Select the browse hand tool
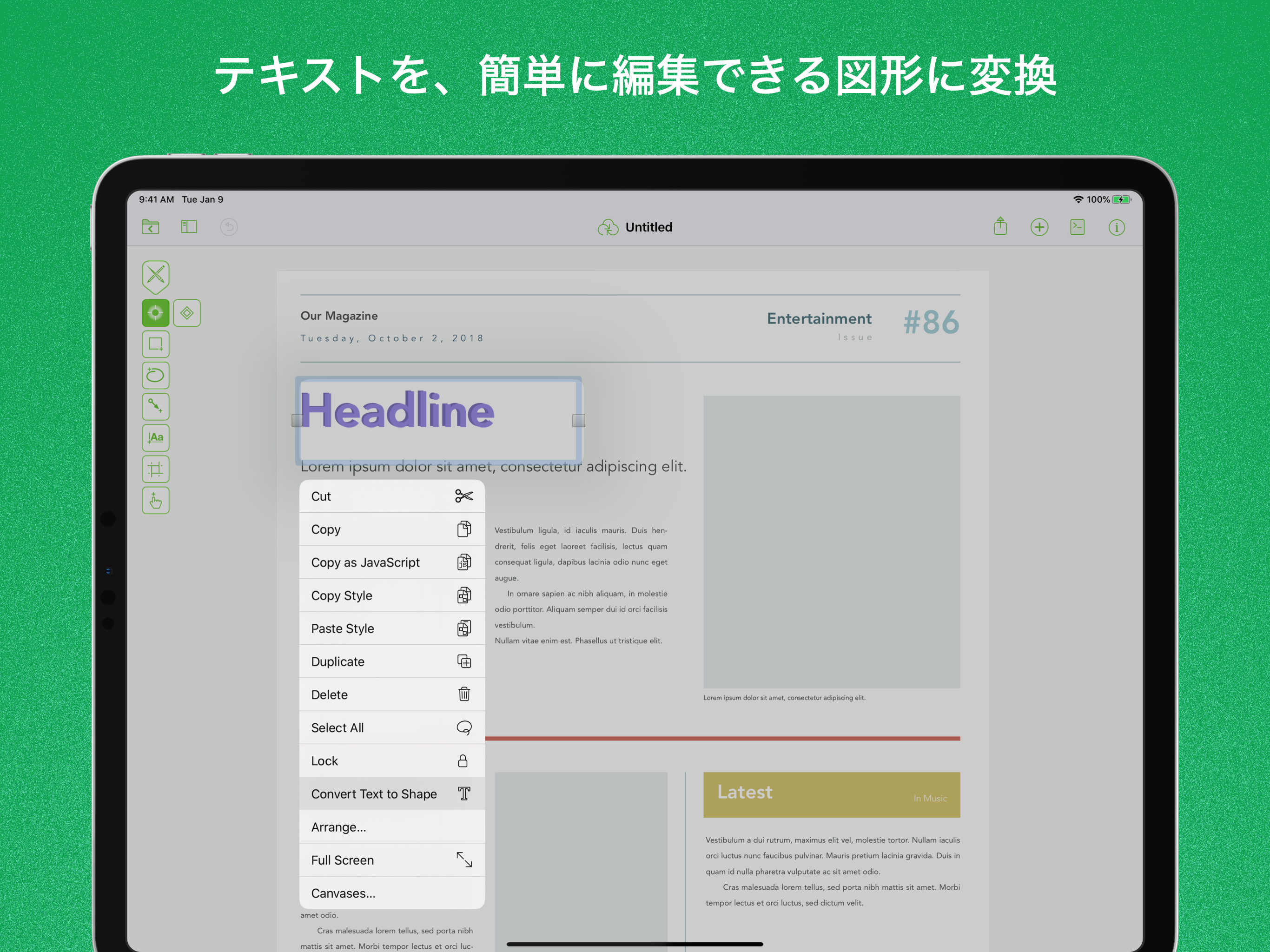The height and width of the screenshot is (952, 1270). [156, 500]
